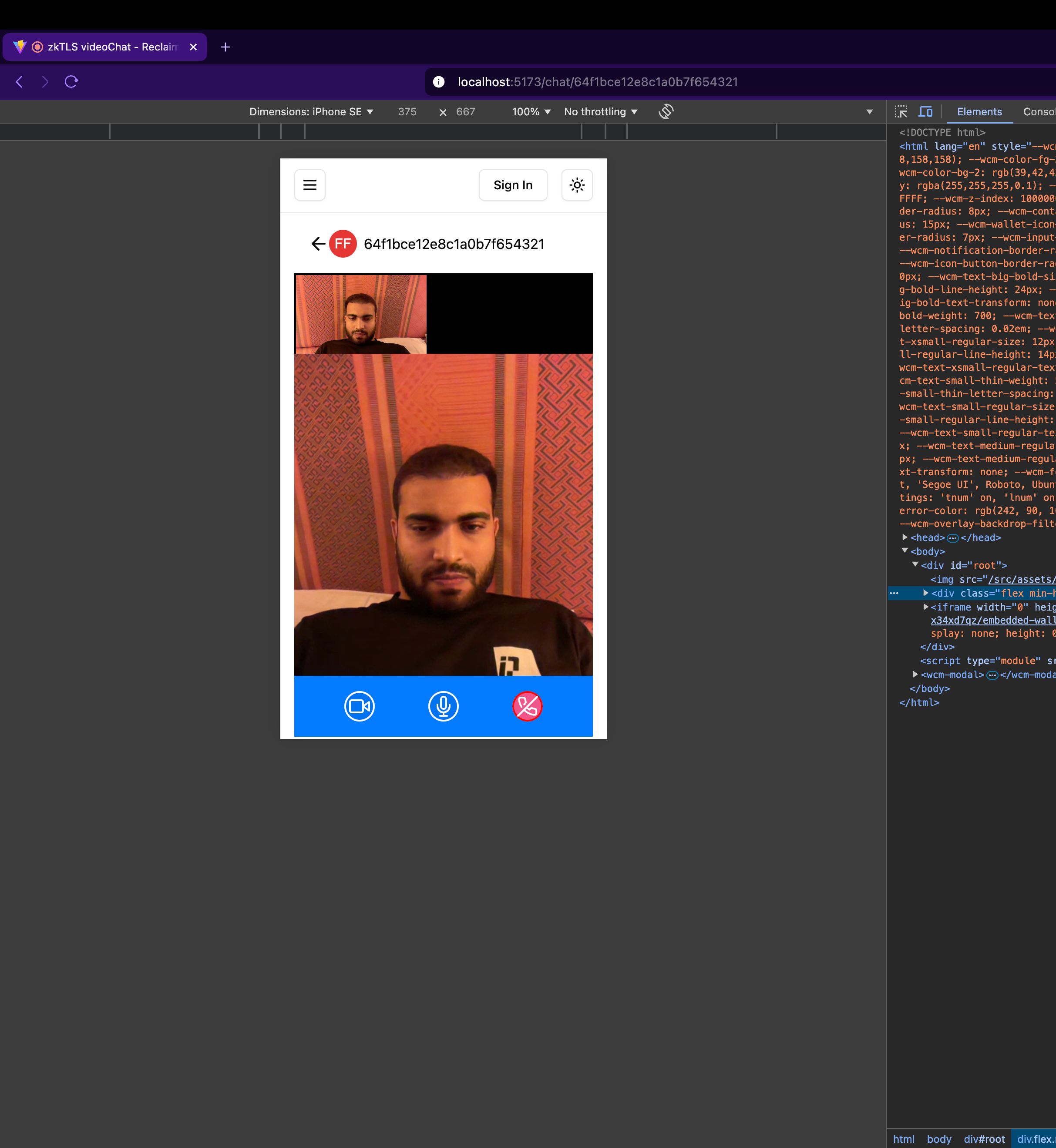
Task: Click the Sign In button
Action: coord(513,185)
